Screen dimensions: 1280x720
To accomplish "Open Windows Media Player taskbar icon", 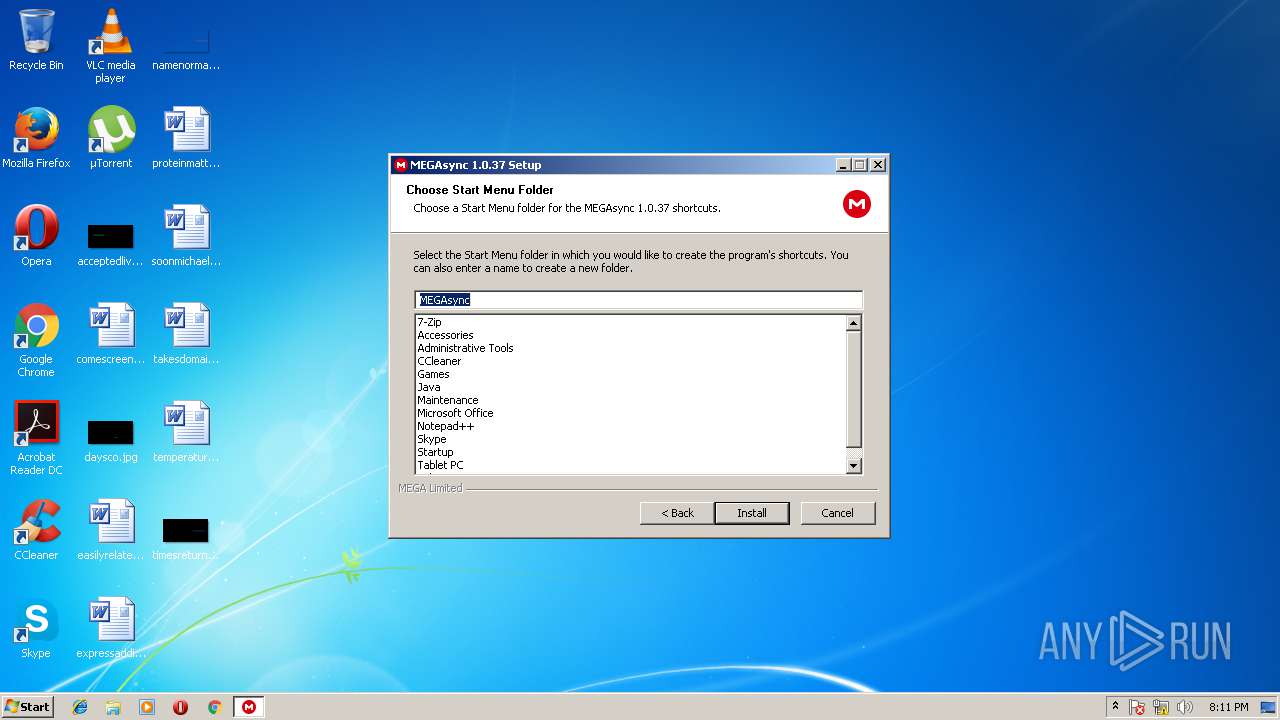I will pos(147,707).
